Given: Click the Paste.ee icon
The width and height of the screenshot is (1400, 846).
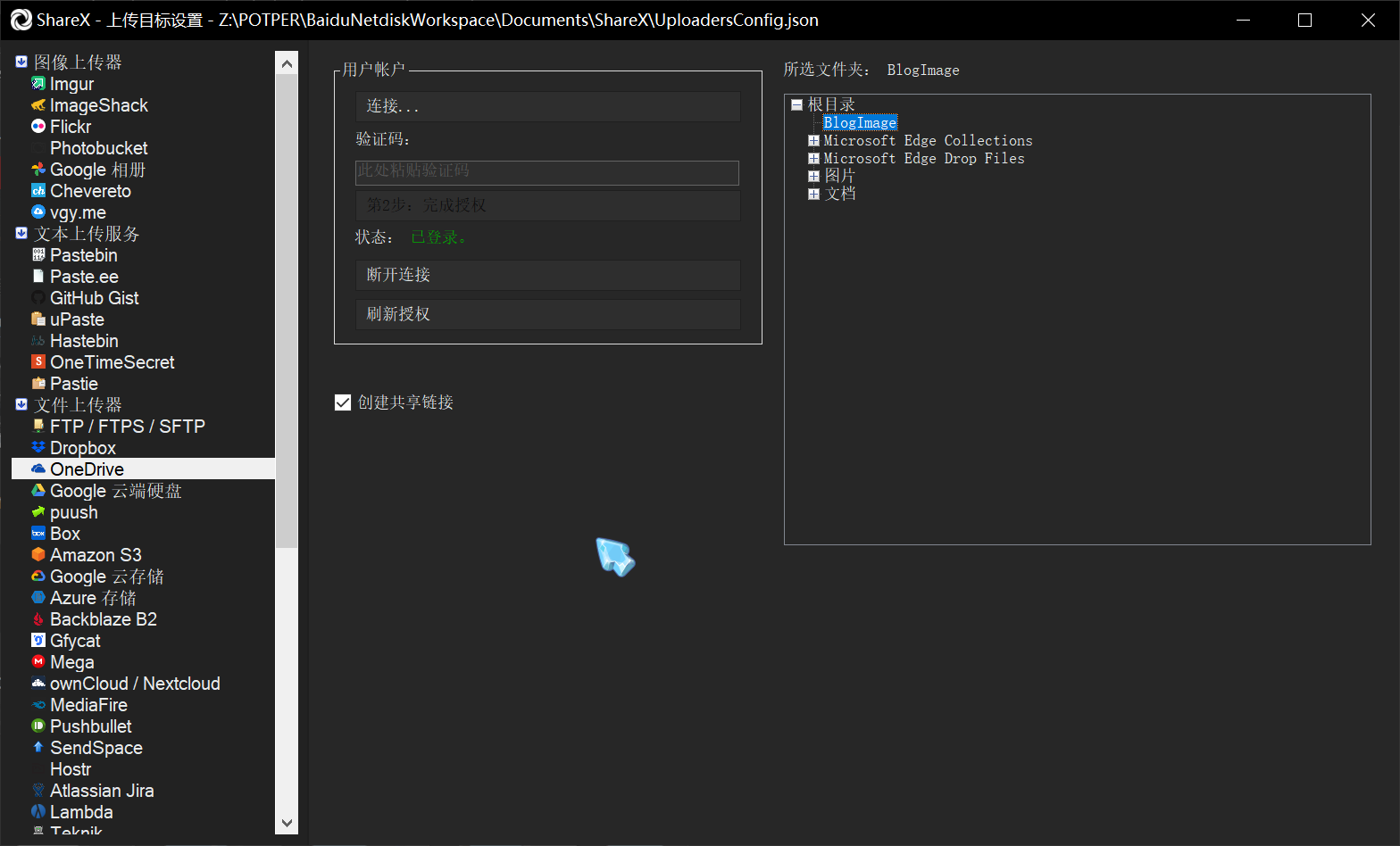Looking at the screenshot, I should [x=38, y=277].
